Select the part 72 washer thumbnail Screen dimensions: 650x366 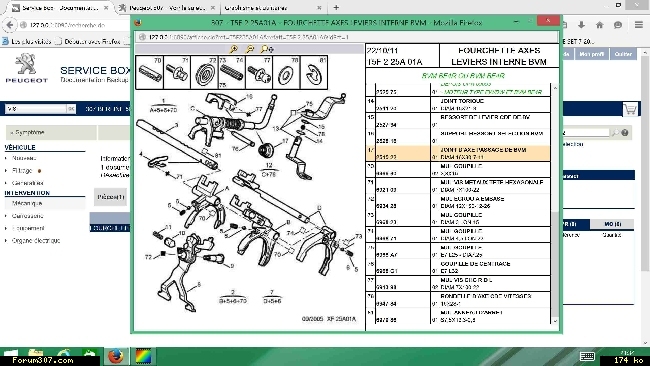coord(204,73)
